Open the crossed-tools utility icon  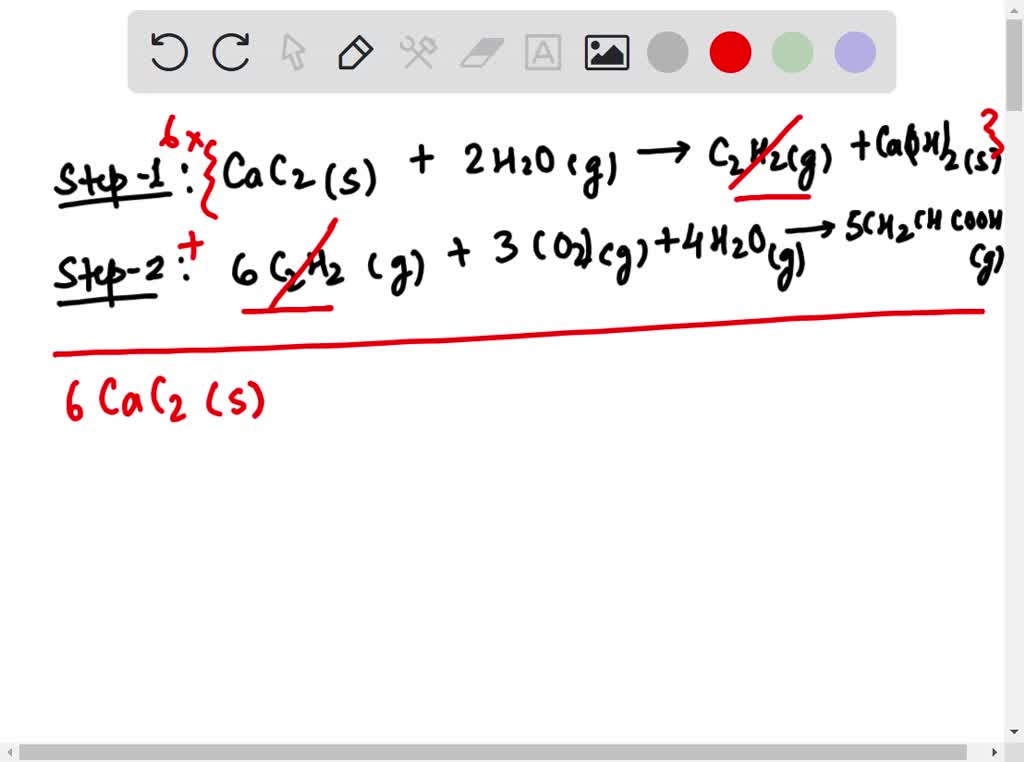point(418,53)
